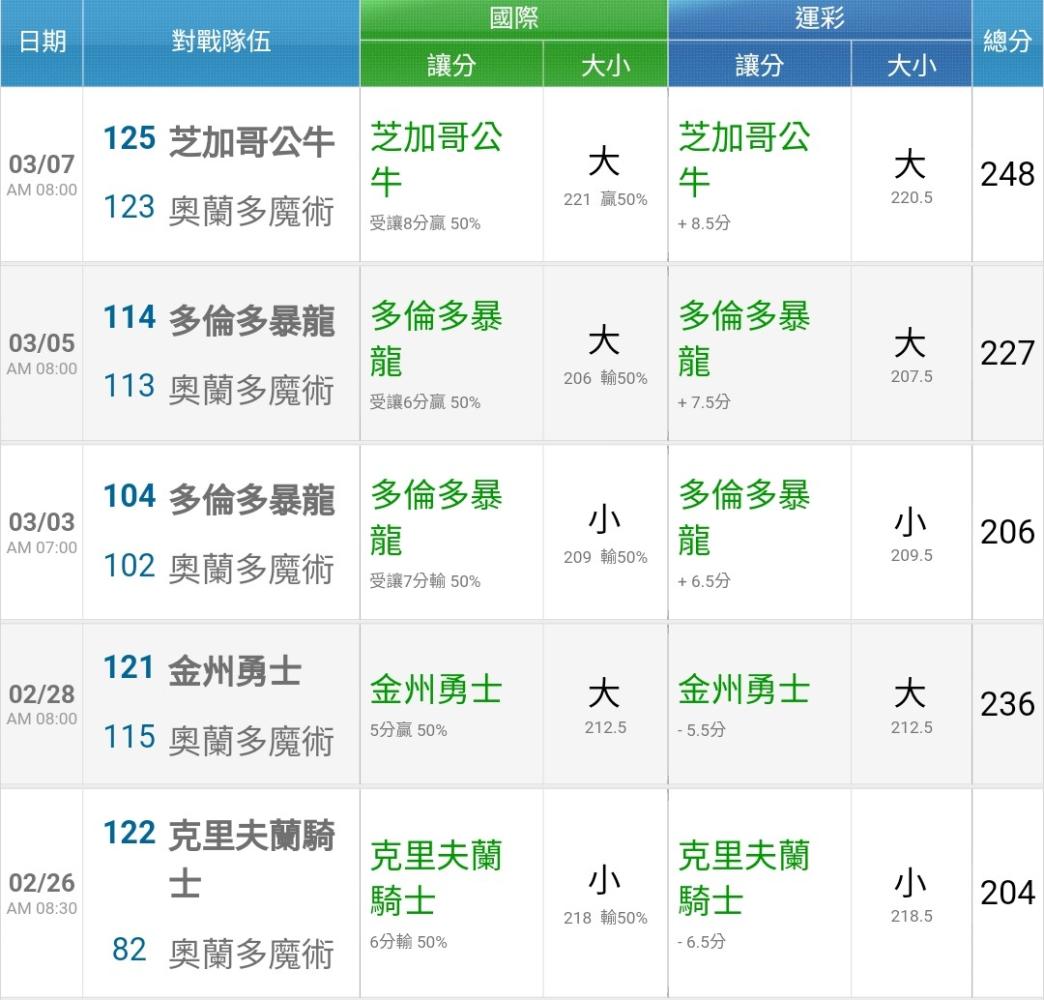Open 奧蘭多魔術 with score 82
Viewport: 1044px width, 1000px height.
222,952
